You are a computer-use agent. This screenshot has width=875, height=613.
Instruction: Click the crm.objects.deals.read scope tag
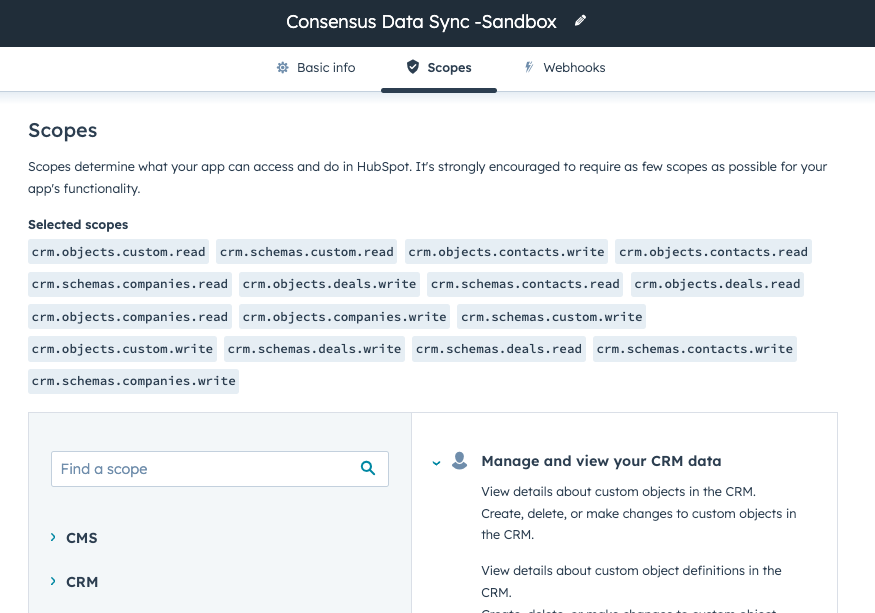click(x=717, y=284)
